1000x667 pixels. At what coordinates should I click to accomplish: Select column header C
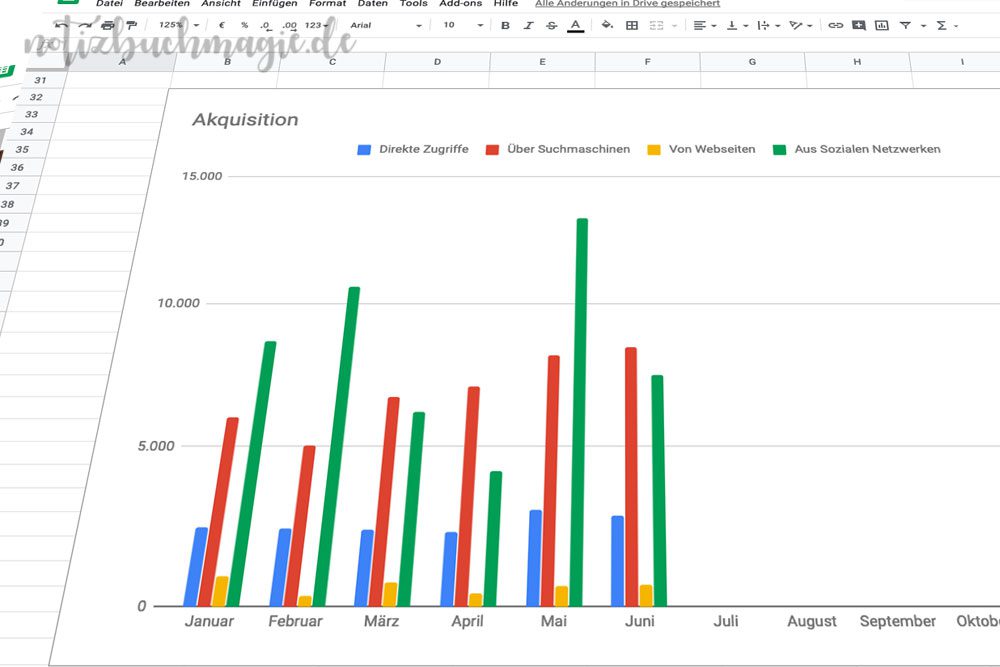point(332,61)
